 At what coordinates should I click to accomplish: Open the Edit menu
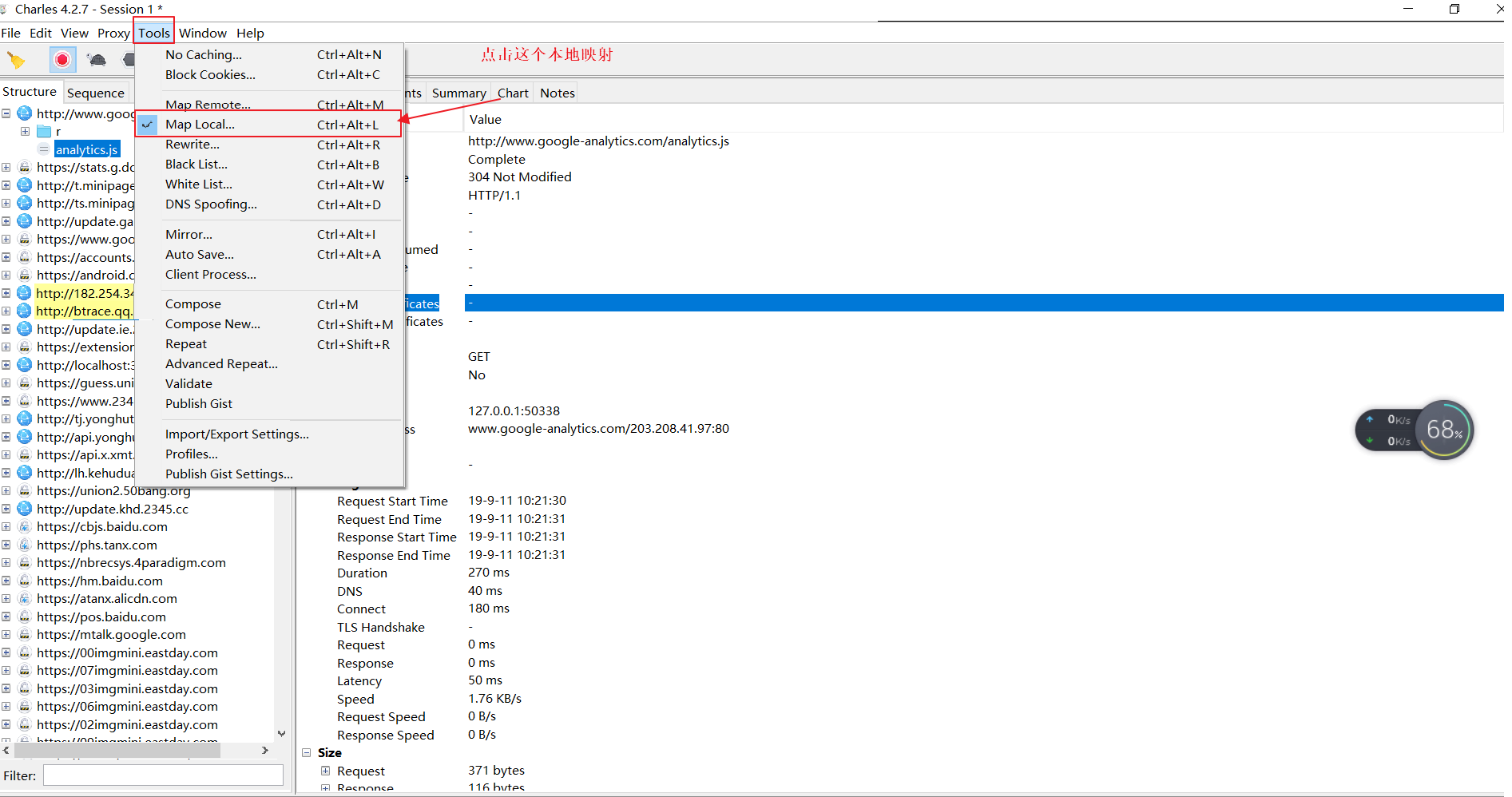coord(41,33)
